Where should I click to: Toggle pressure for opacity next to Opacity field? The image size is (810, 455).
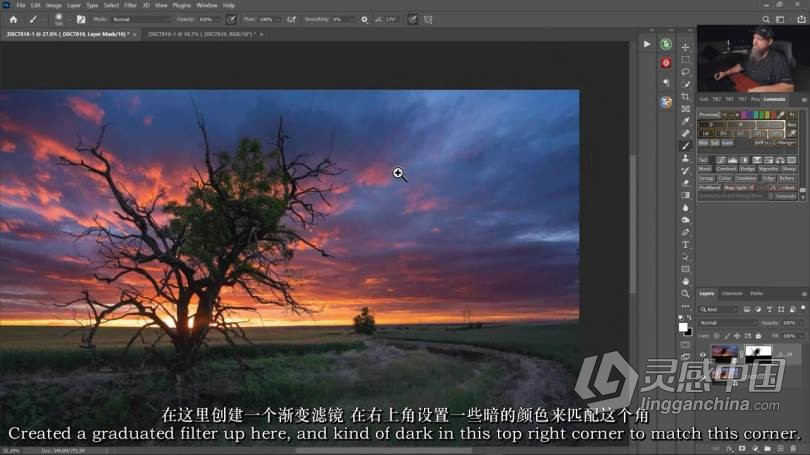click(231, 19)
